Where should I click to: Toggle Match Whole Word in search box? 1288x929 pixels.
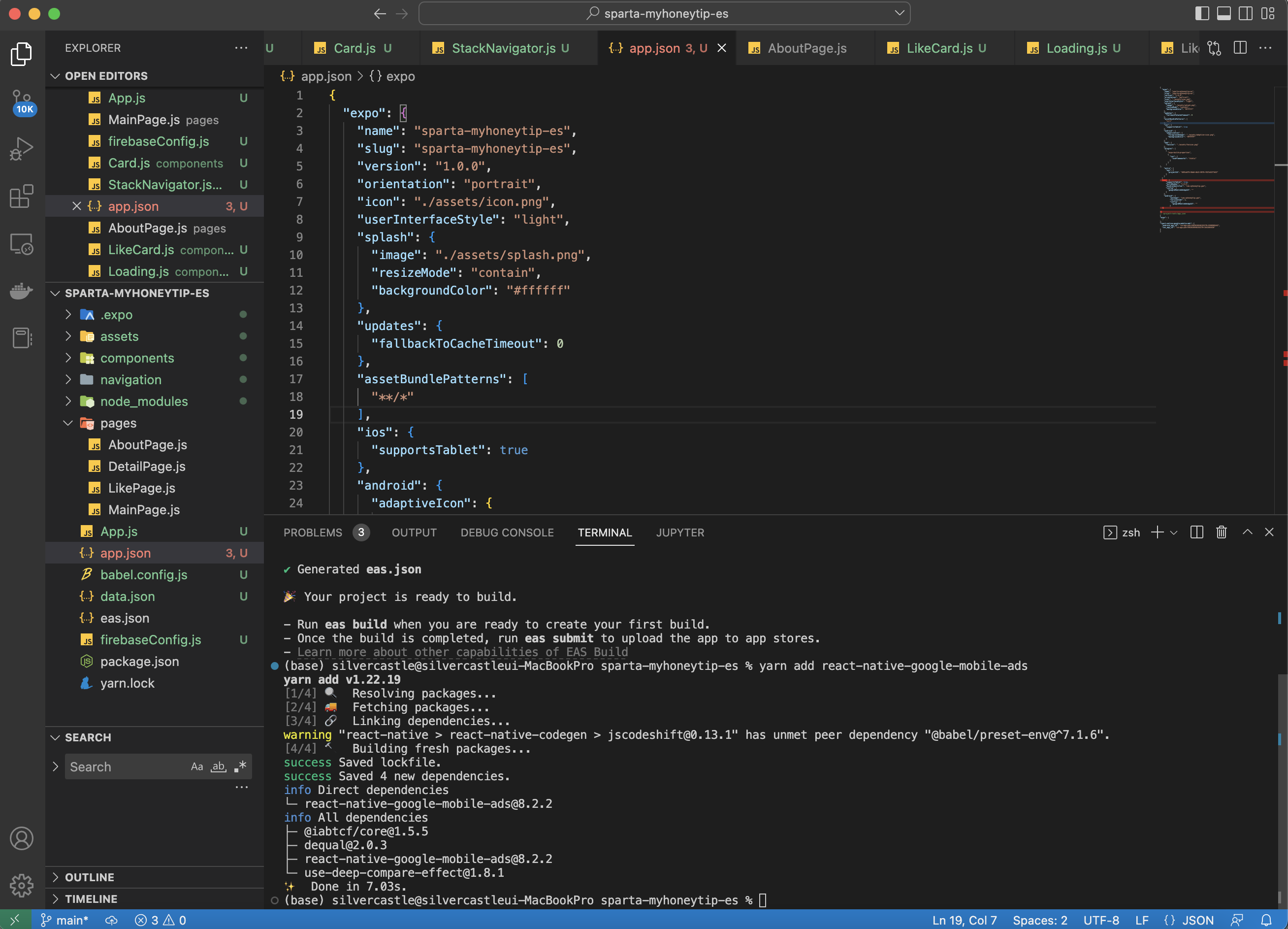(x=219, y=766)
